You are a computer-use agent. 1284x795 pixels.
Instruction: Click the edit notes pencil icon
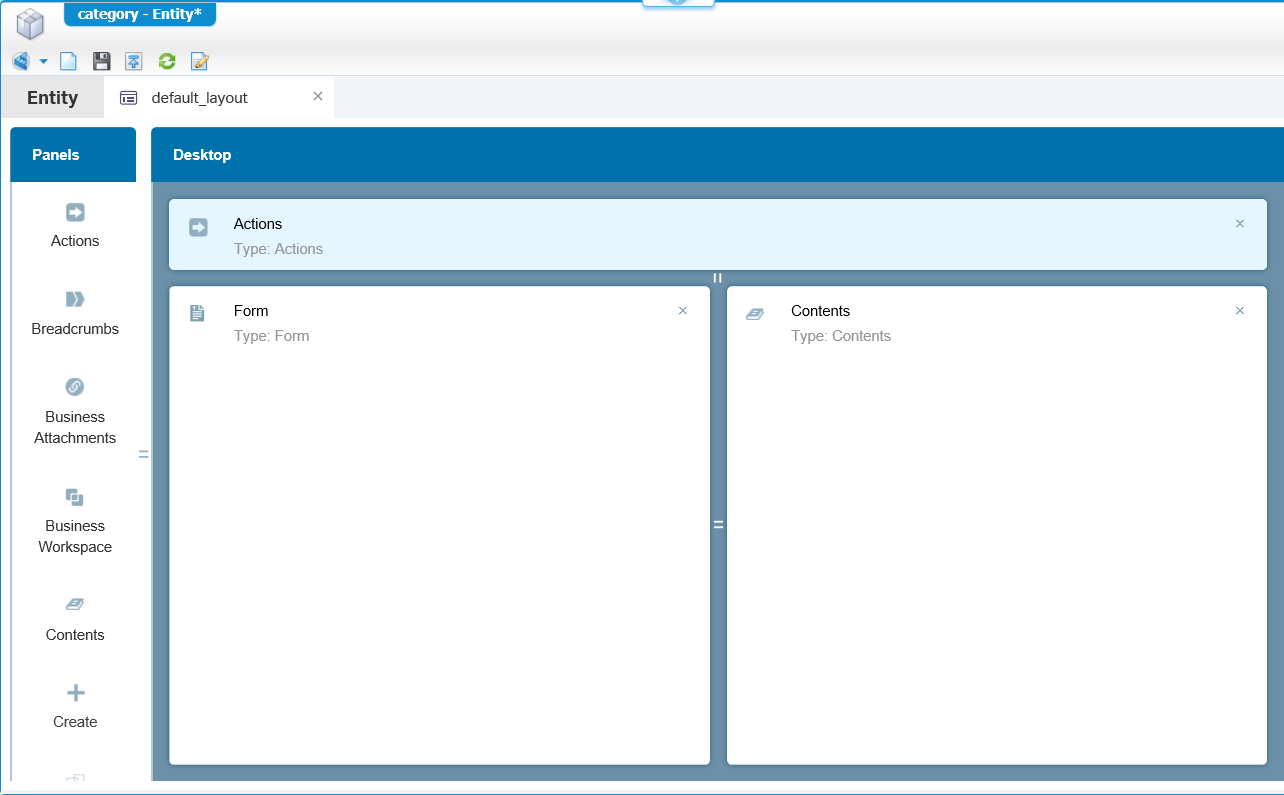coord(200,62)
